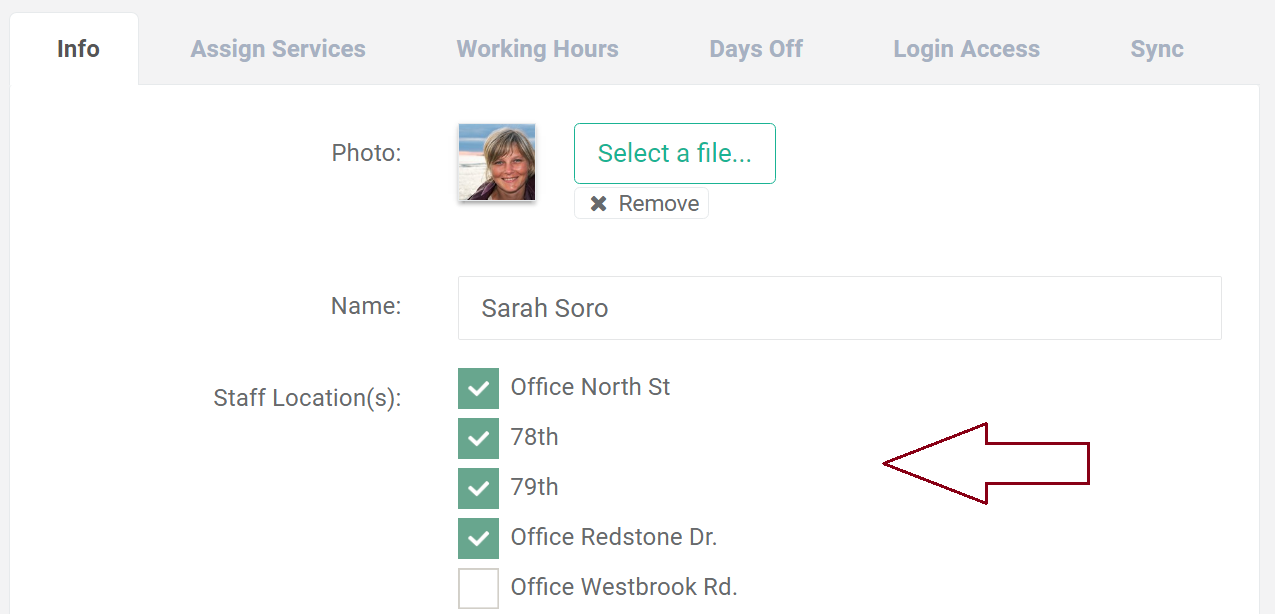Switch to the Sync tab
This screenshot has width=1275, height=614.
coord(1156,48)
